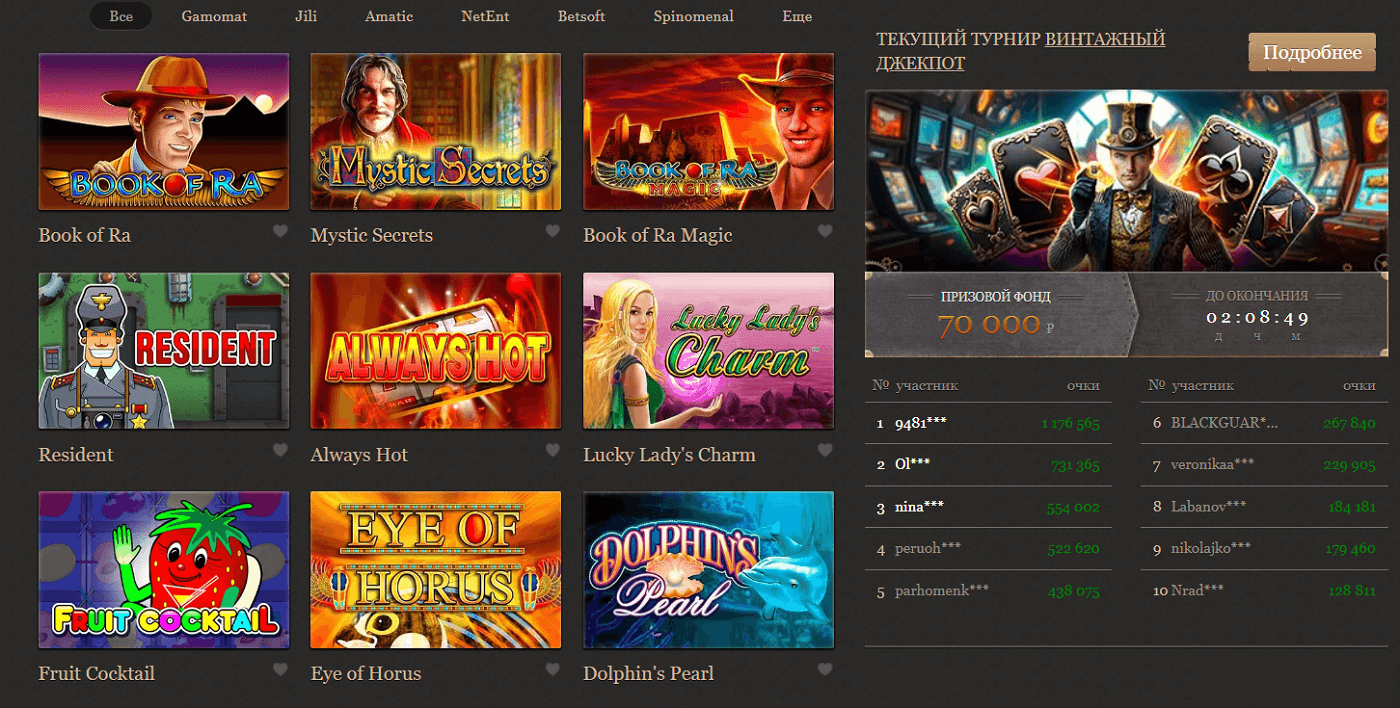Launch Resident game thumbnail
Viewport: 1400px width, 708px height.
[164, 350]
